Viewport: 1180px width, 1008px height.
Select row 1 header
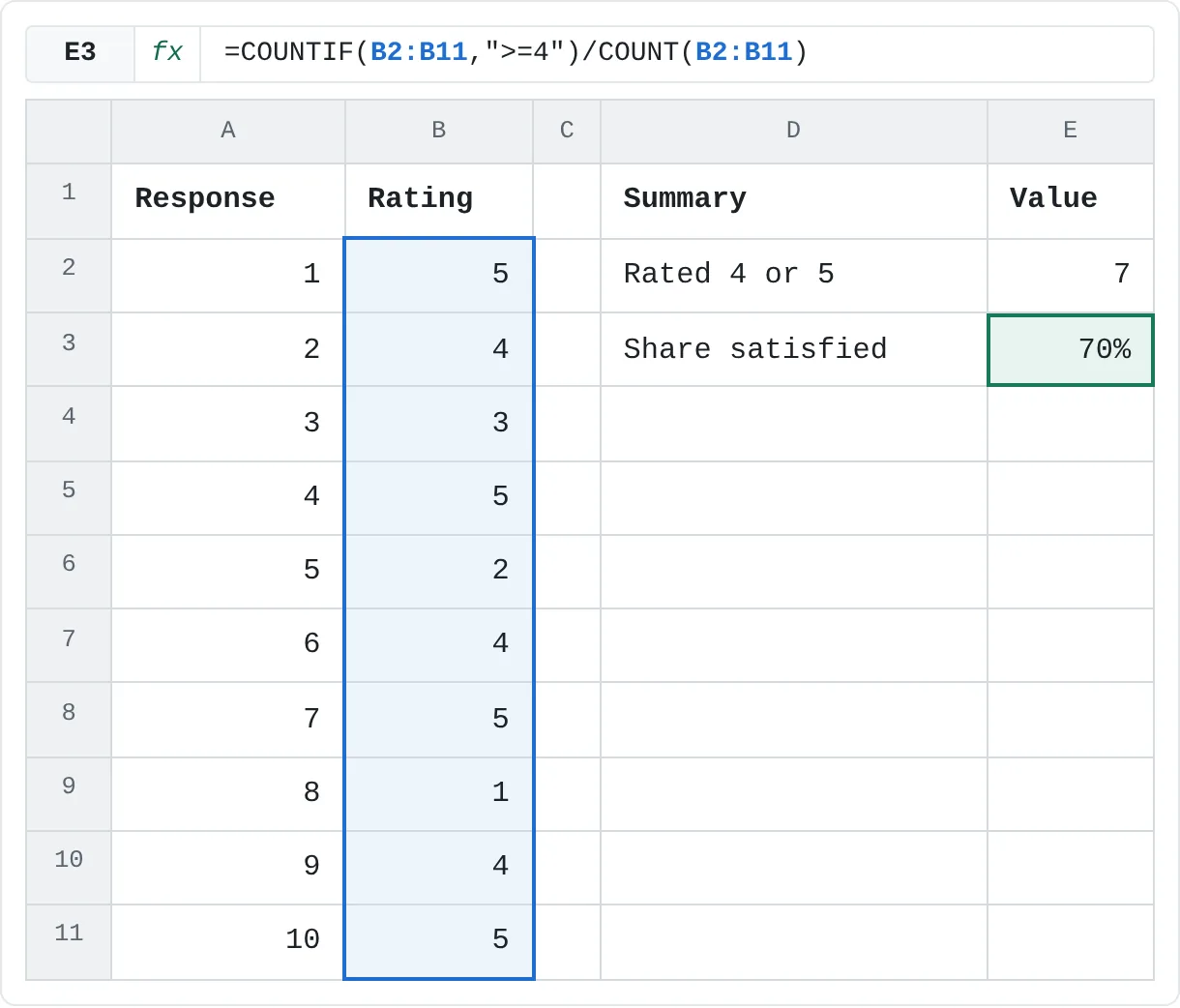pos(69,201)
